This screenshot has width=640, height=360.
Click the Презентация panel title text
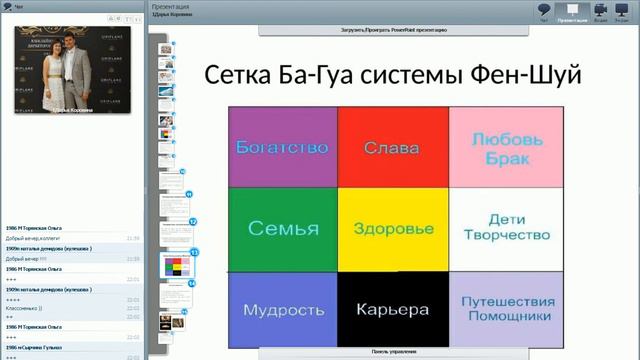170,7
